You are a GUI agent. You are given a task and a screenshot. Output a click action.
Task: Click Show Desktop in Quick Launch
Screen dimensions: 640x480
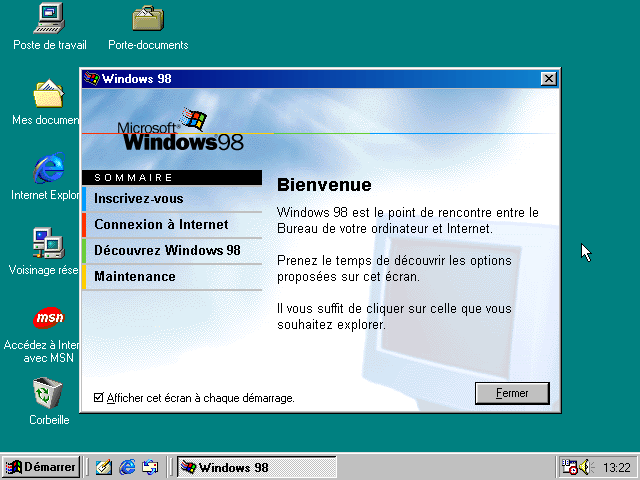[x=103, y=467]
